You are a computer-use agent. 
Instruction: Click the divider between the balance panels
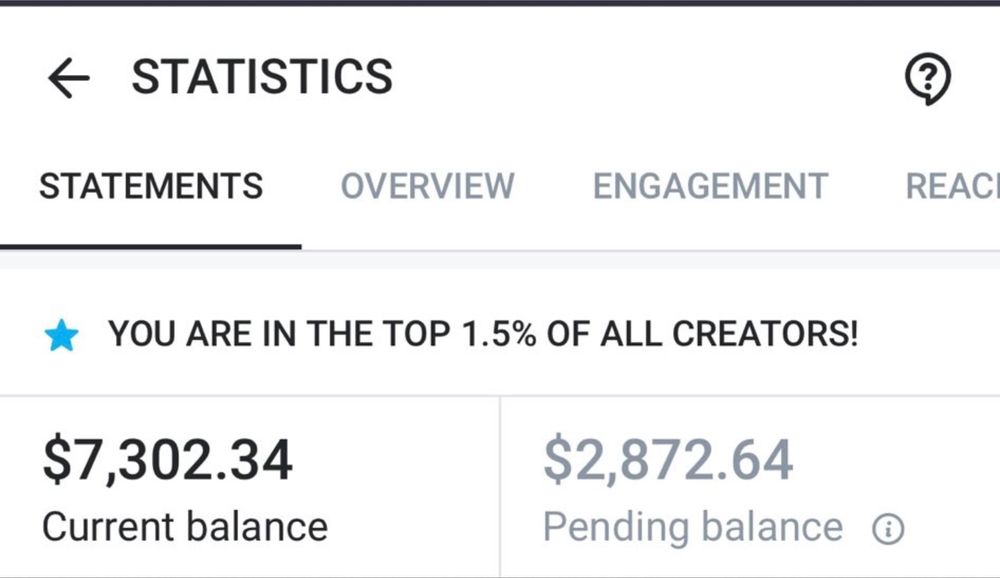[500, 487]
